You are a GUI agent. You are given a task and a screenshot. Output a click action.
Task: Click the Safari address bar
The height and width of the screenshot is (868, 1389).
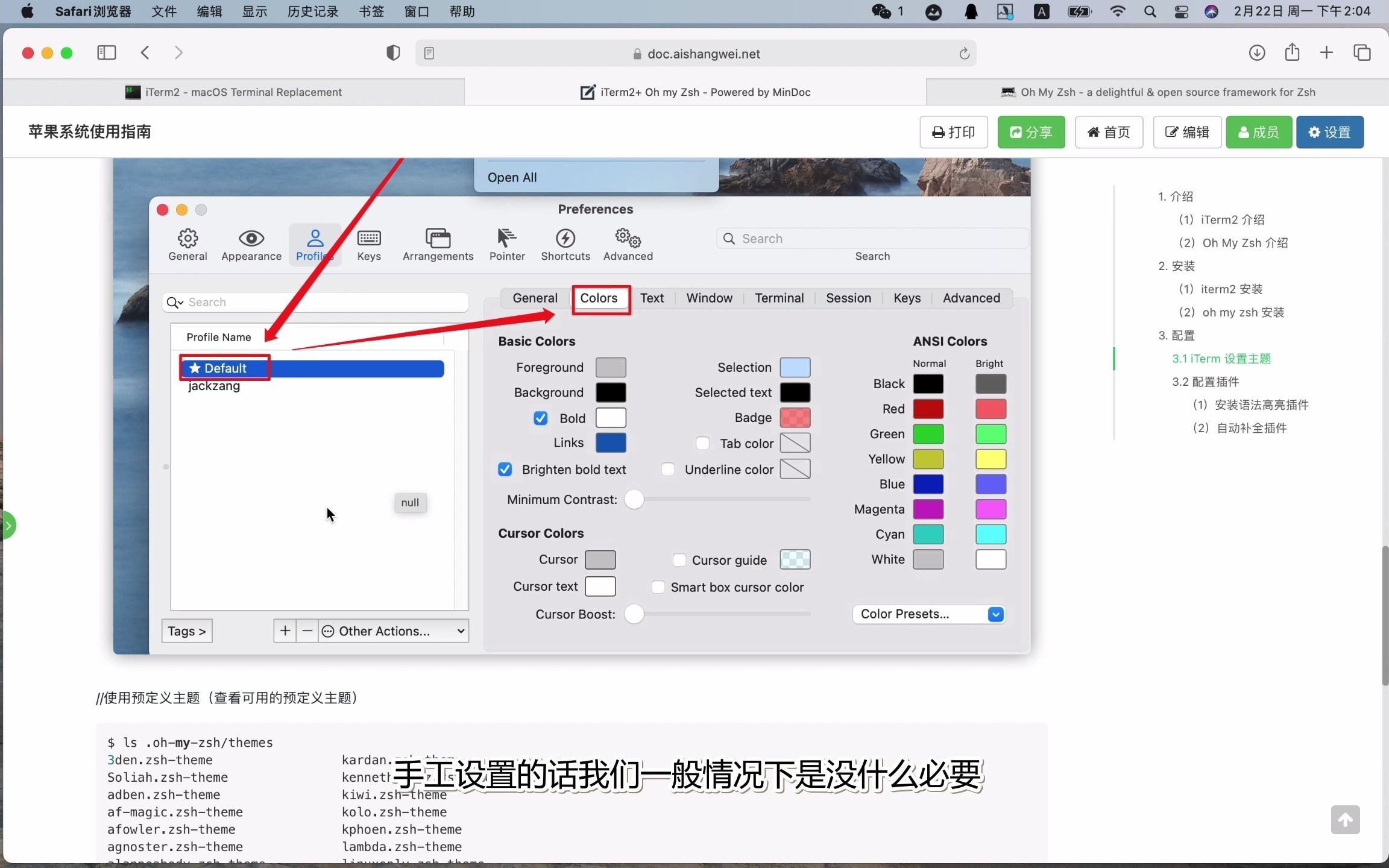[x=696, y=54]
